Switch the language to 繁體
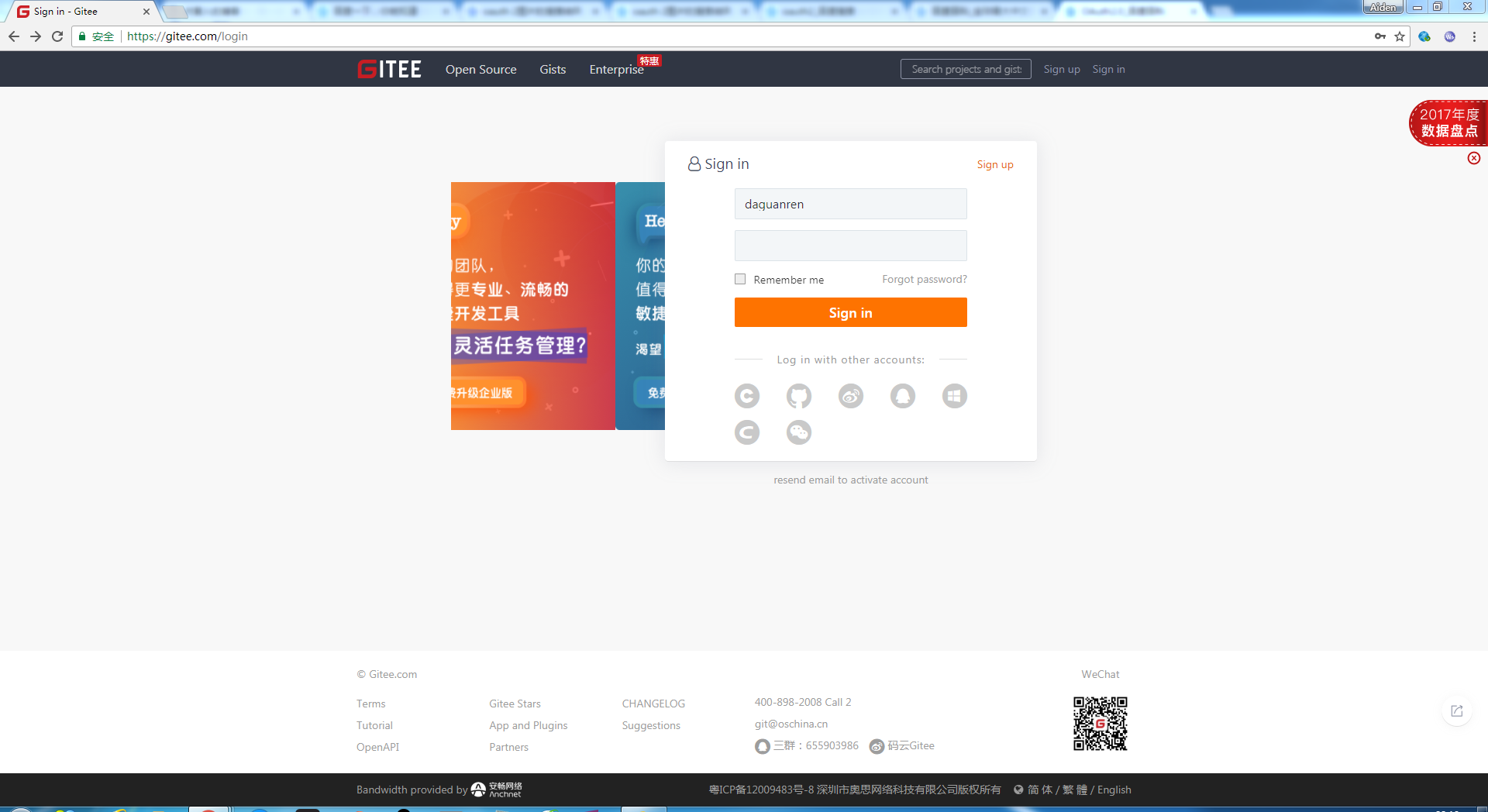Image resolution: width=1488 pixels, height=812 pixels. click(x=1075, y=790)
